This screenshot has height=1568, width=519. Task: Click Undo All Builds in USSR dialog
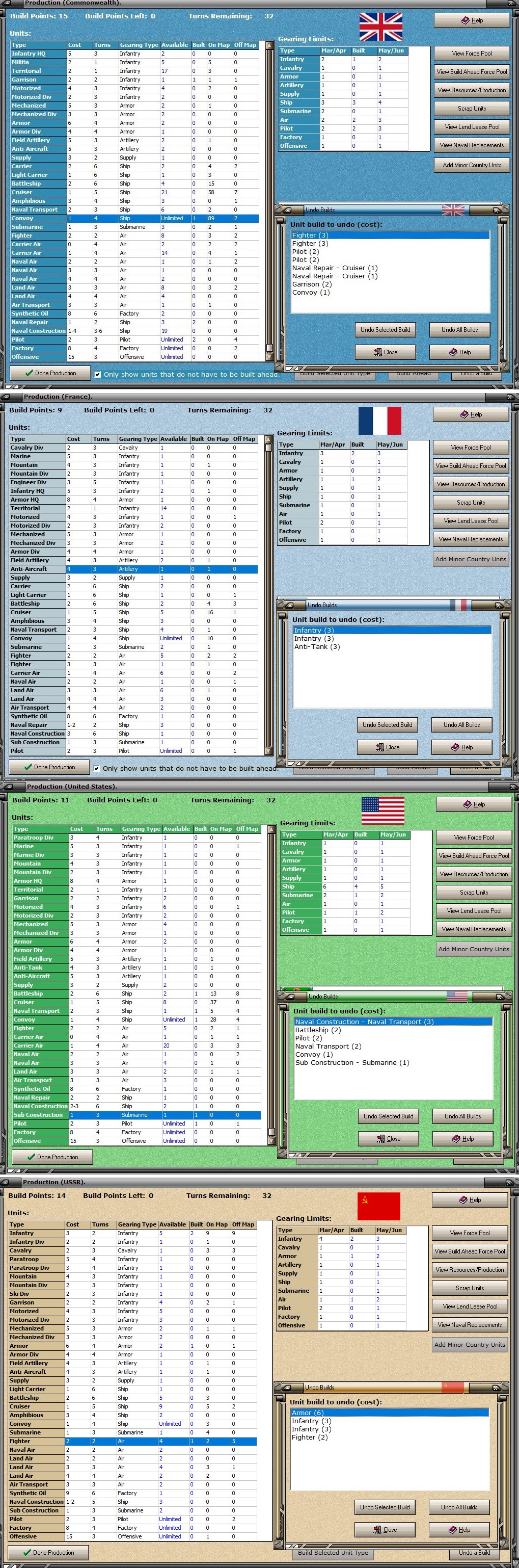459,1507
